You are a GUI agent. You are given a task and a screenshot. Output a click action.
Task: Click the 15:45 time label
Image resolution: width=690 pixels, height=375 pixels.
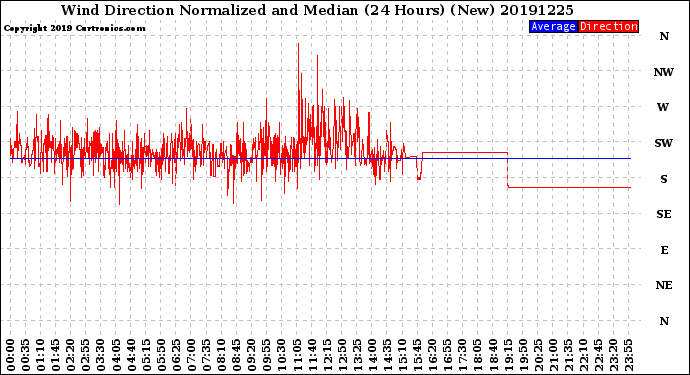417,355
